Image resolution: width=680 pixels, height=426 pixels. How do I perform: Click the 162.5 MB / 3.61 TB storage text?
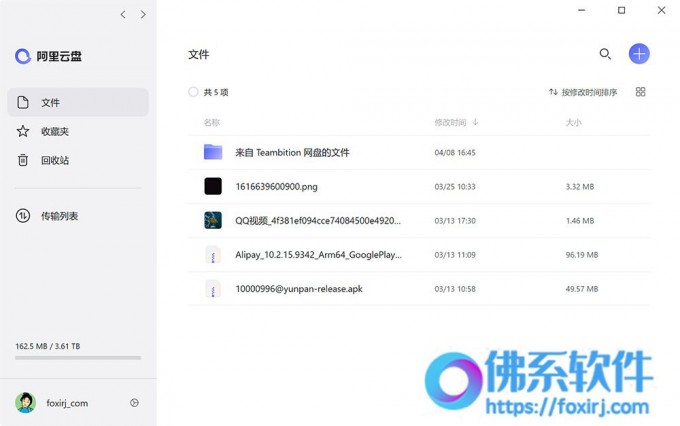(x=48, y=346)
